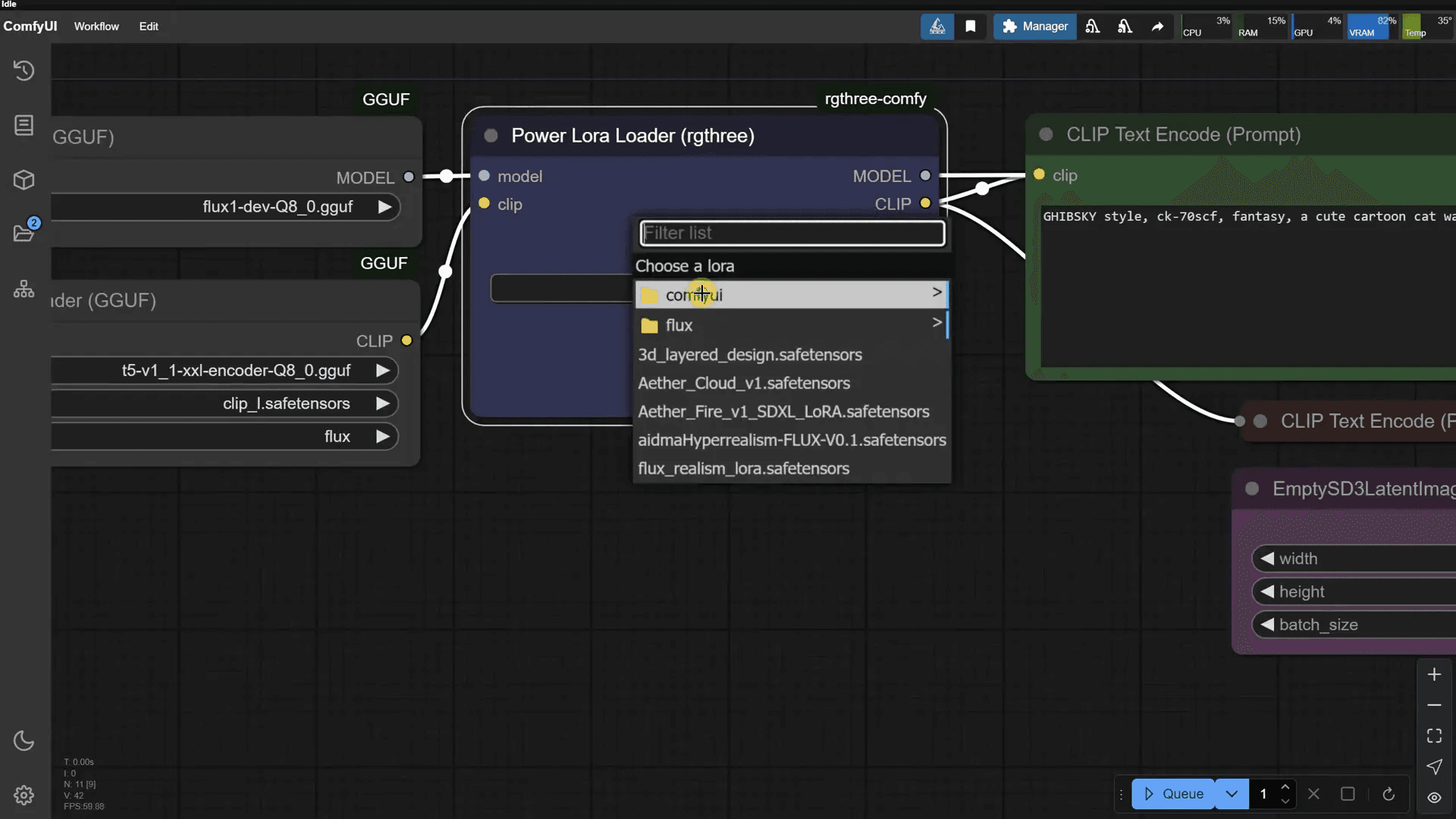The image size is (1456, 819).
Task: Increase the batch count up arrow
Action: (1285, 787)
